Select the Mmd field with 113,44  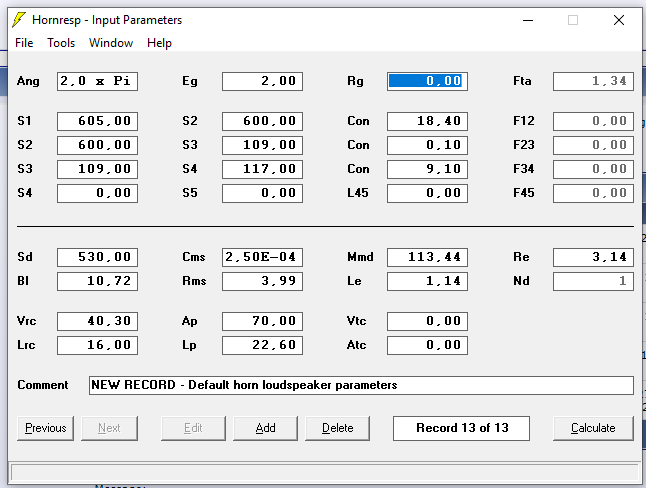click(428, 257)
